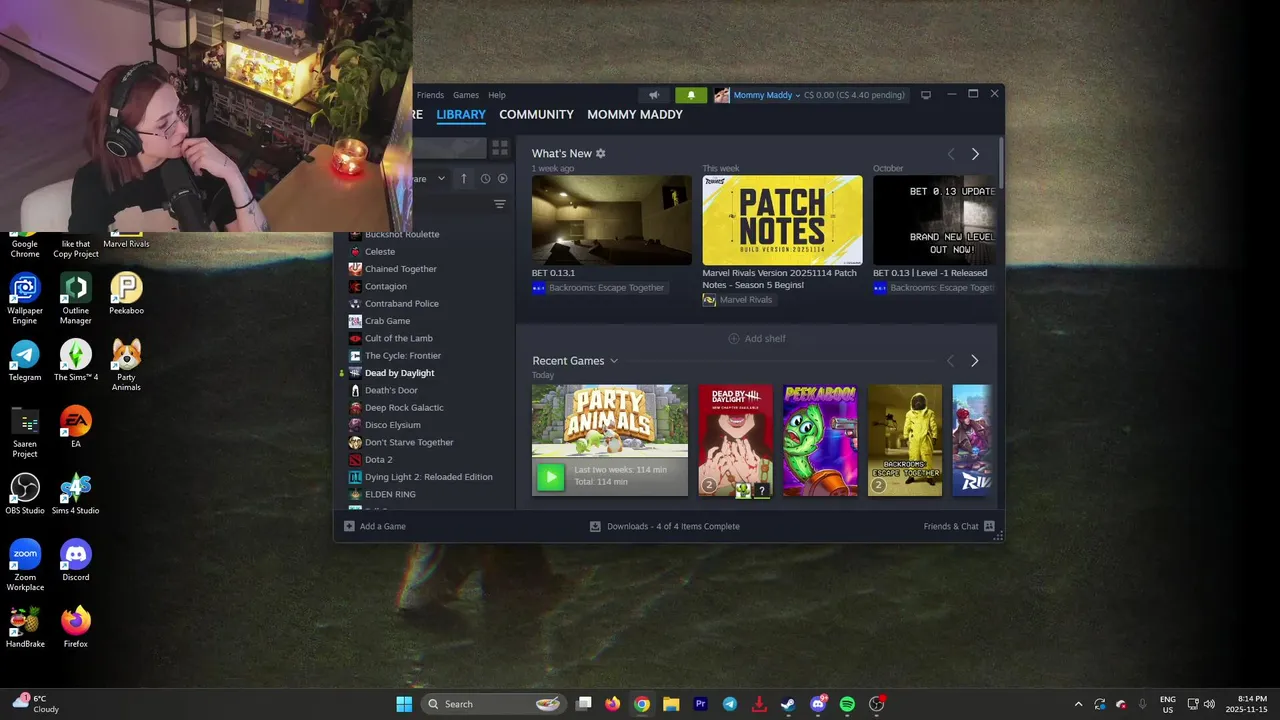Show previous Recent Games items
Screen dimensions: 1280x720
tap(951, 361)
